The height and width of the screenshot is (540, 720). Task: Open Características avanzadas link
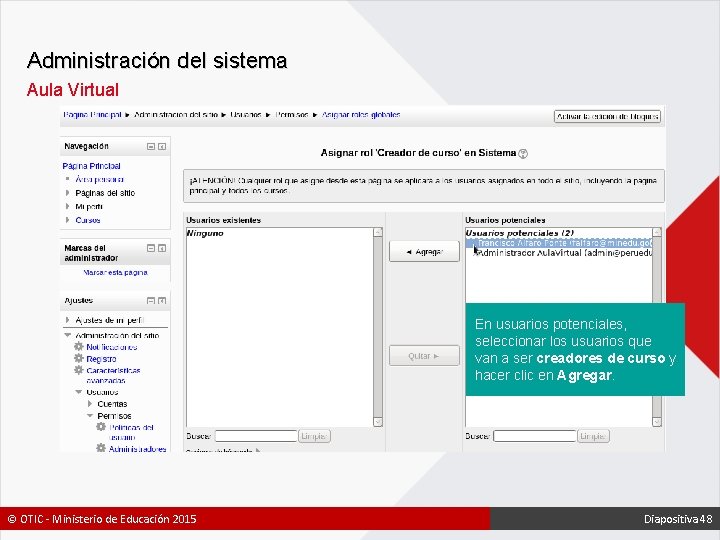113,375
